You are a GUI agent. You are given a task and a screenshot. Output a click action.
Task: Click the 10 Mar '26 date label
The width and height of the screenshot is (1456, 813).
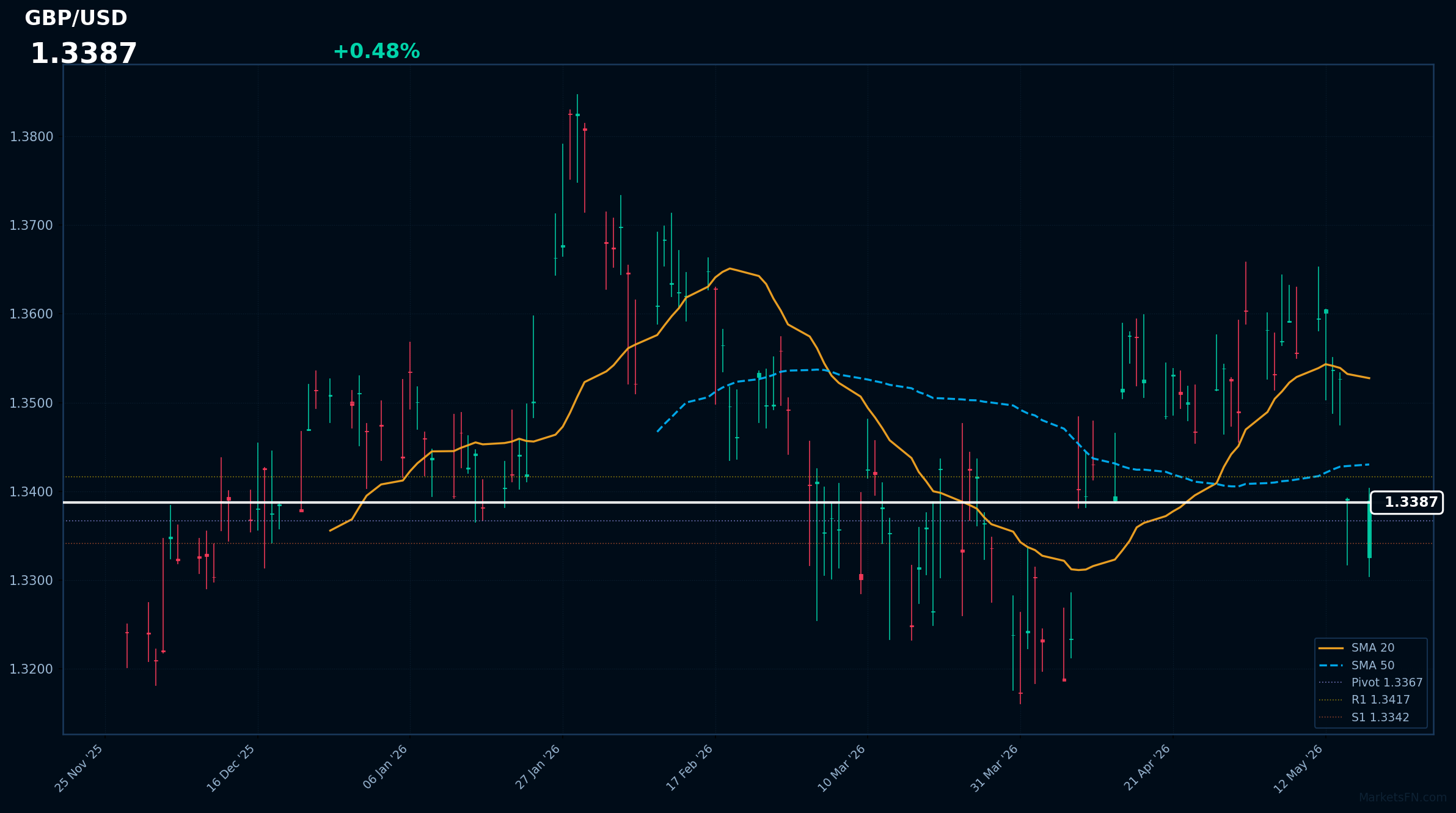coord(841,768)
